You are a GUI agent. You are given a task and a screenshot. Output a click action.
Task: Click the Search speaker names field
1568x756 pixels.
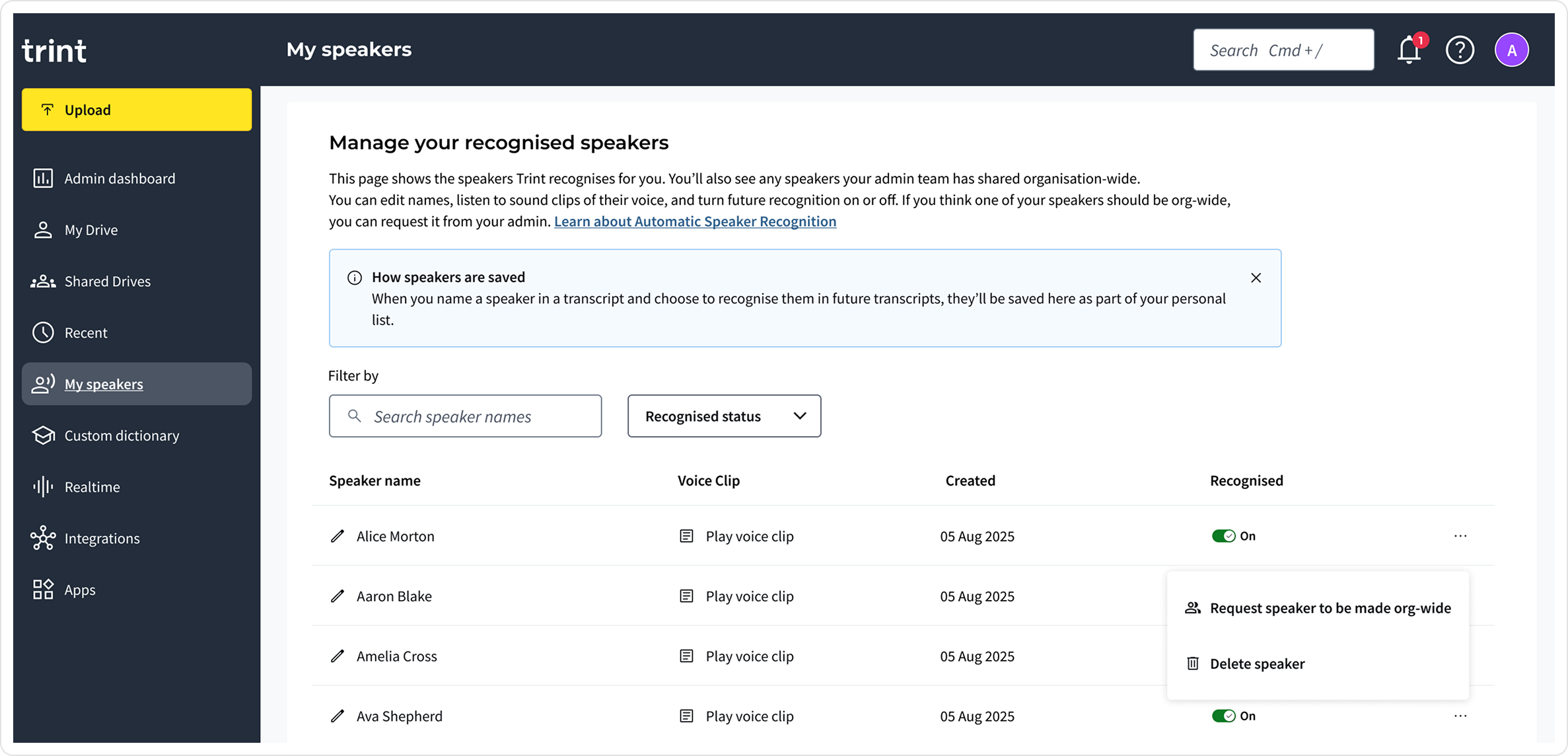coord(465,416)
